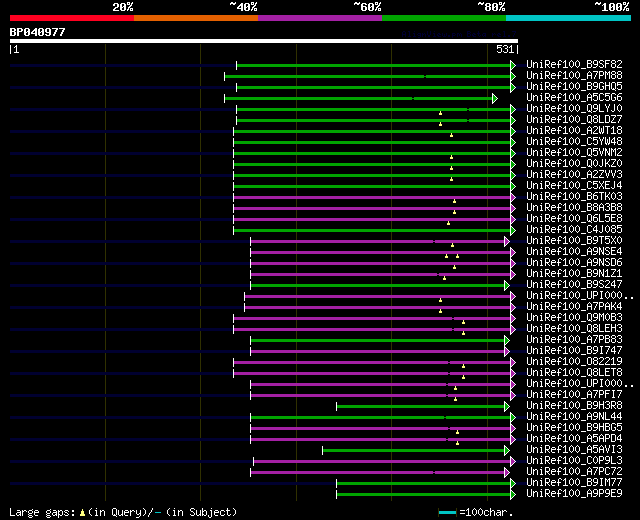Open the UniRef100_Q9LYJ0 entry

point(574,109)
